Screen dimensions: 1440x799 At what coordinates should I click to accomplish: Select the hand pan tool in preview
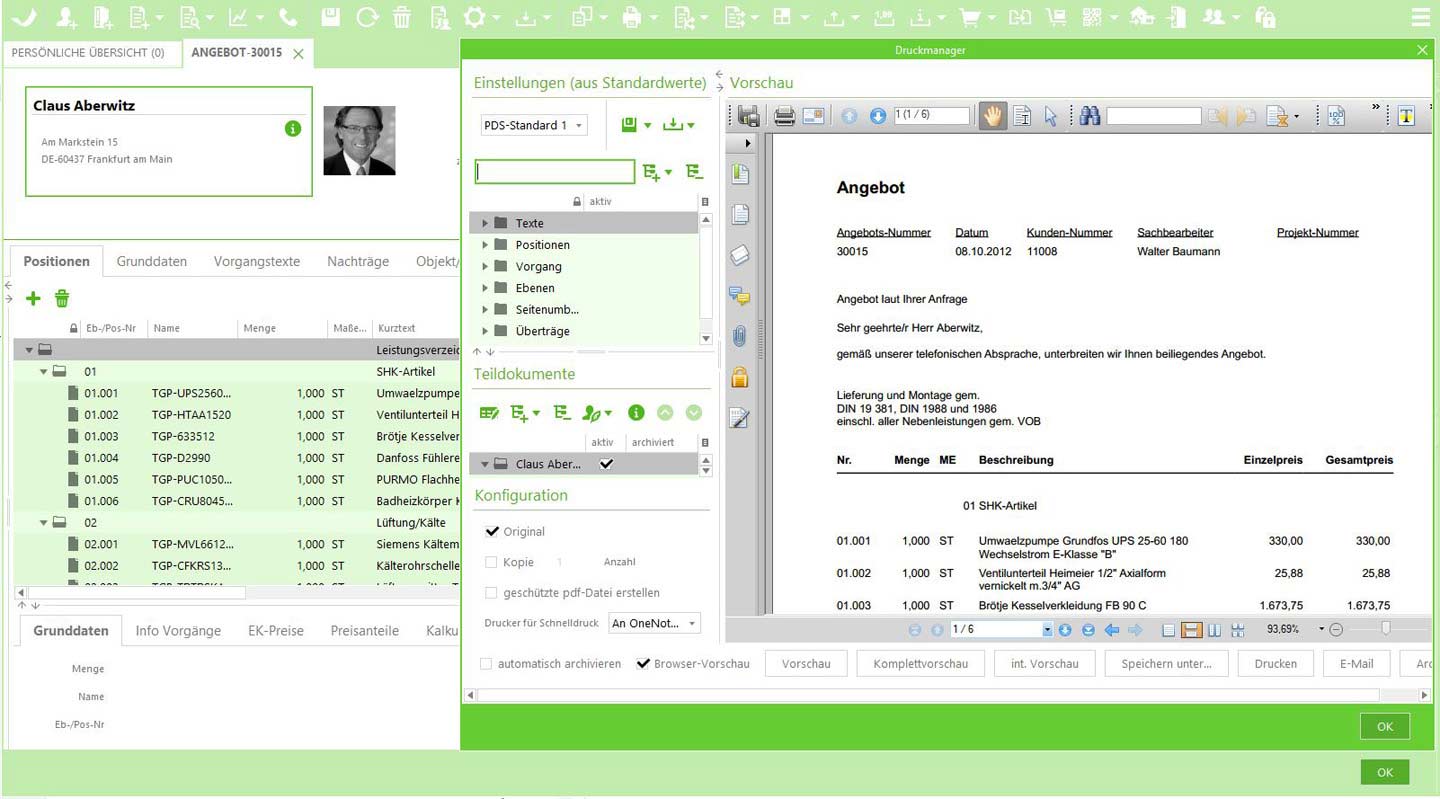click(993, 116)
